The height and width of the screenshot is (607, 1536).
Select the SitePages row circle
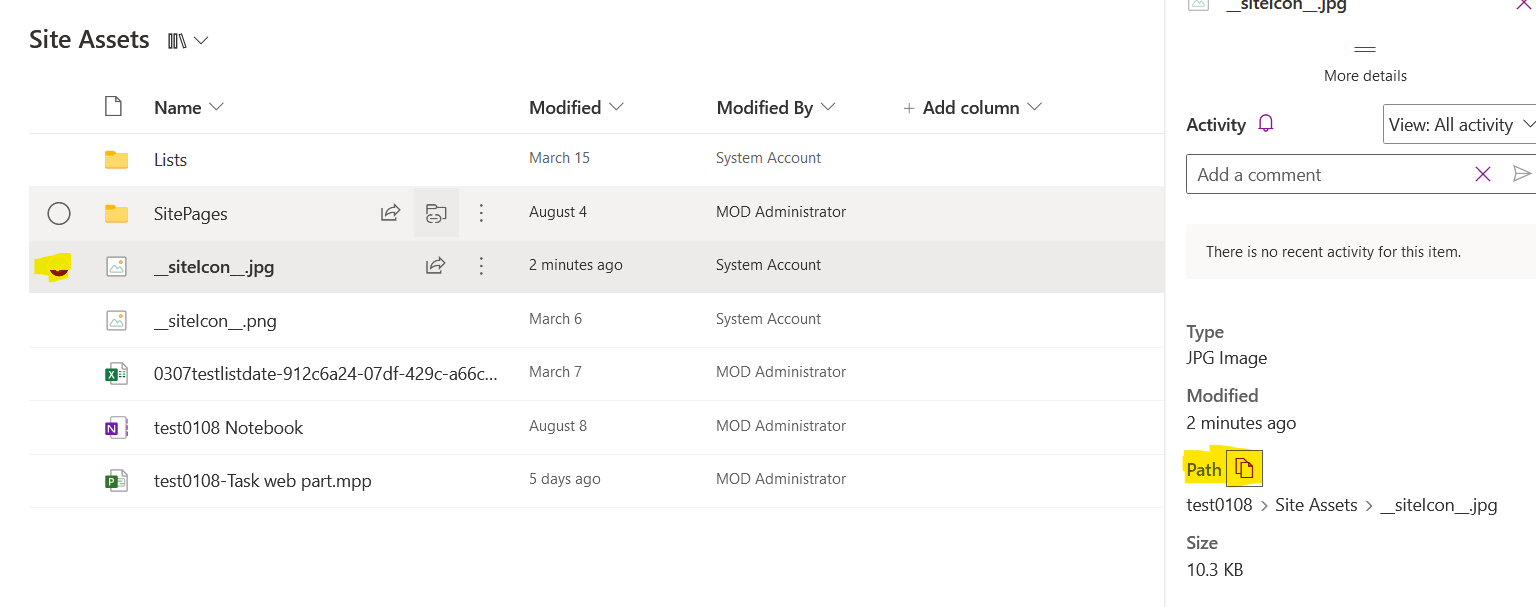click(59, 213)
